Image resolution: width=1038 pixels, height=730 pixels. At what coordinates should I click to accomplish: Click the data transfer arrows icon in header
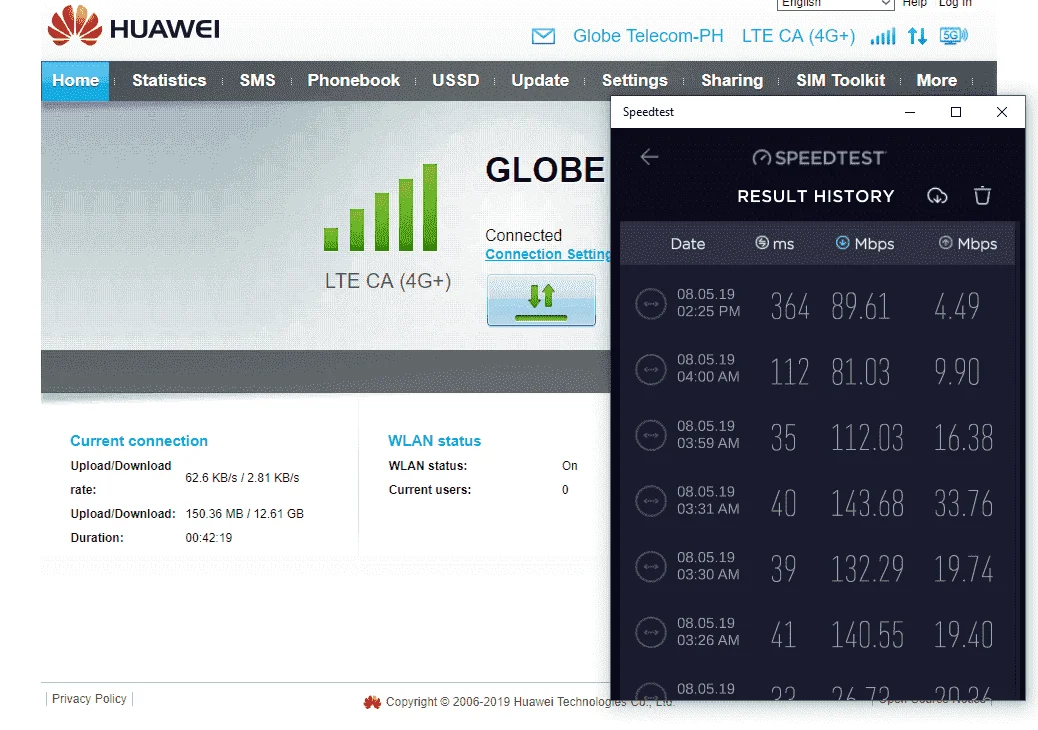917,36
